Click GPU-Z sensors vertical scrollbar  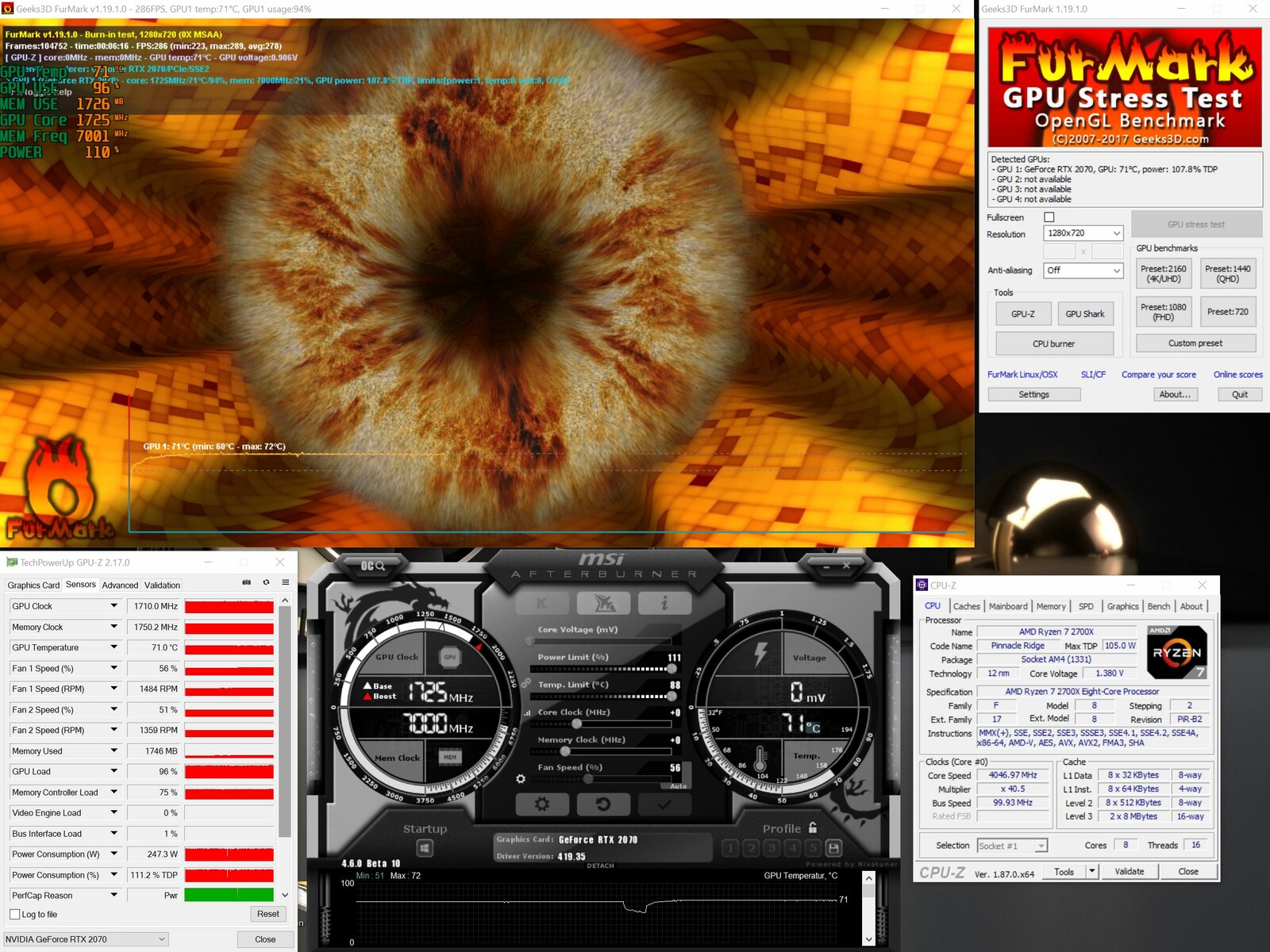(x=285, y=722)
